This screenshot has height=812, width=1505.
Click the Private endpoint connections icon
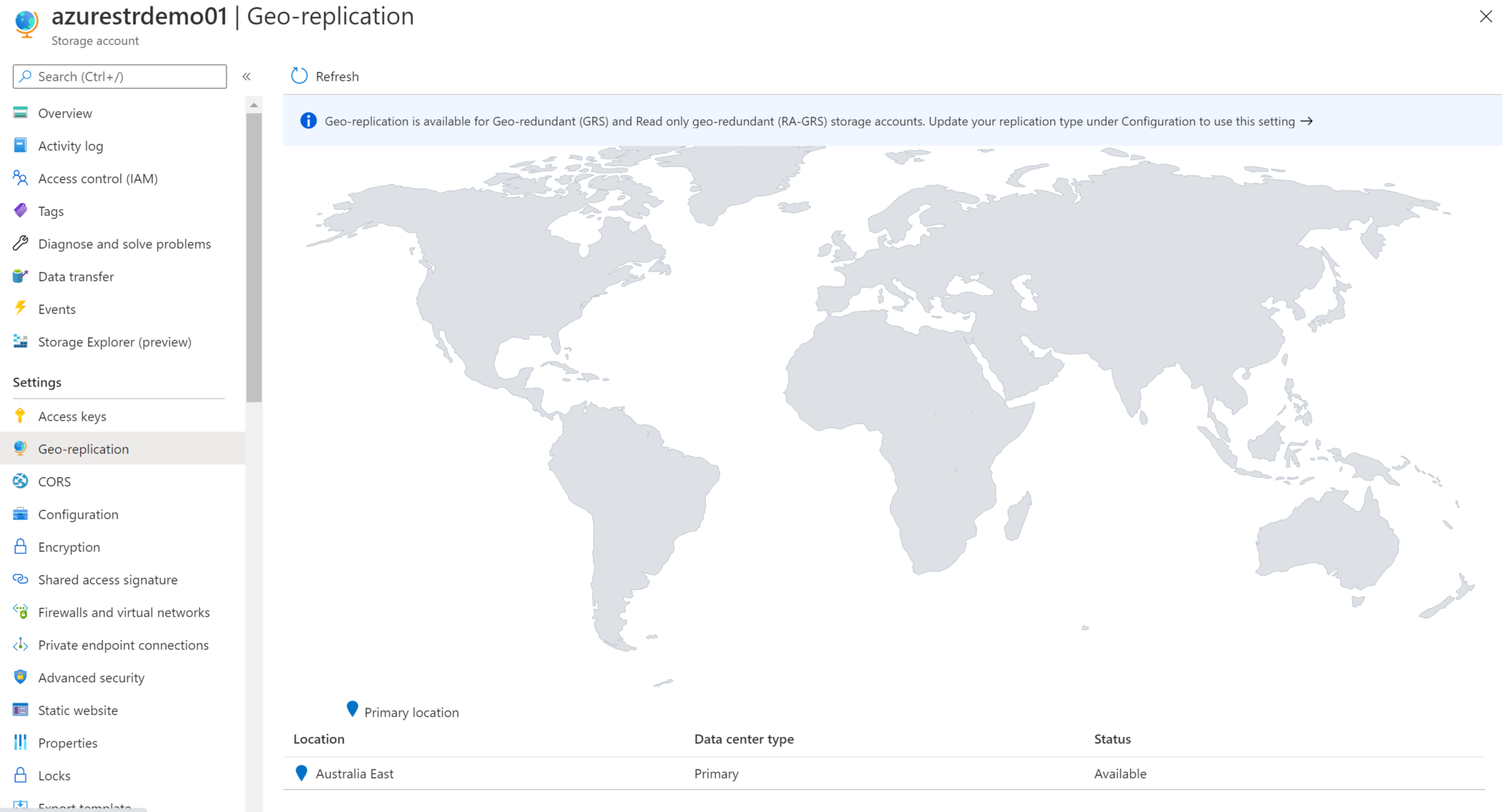pos(21,644)
